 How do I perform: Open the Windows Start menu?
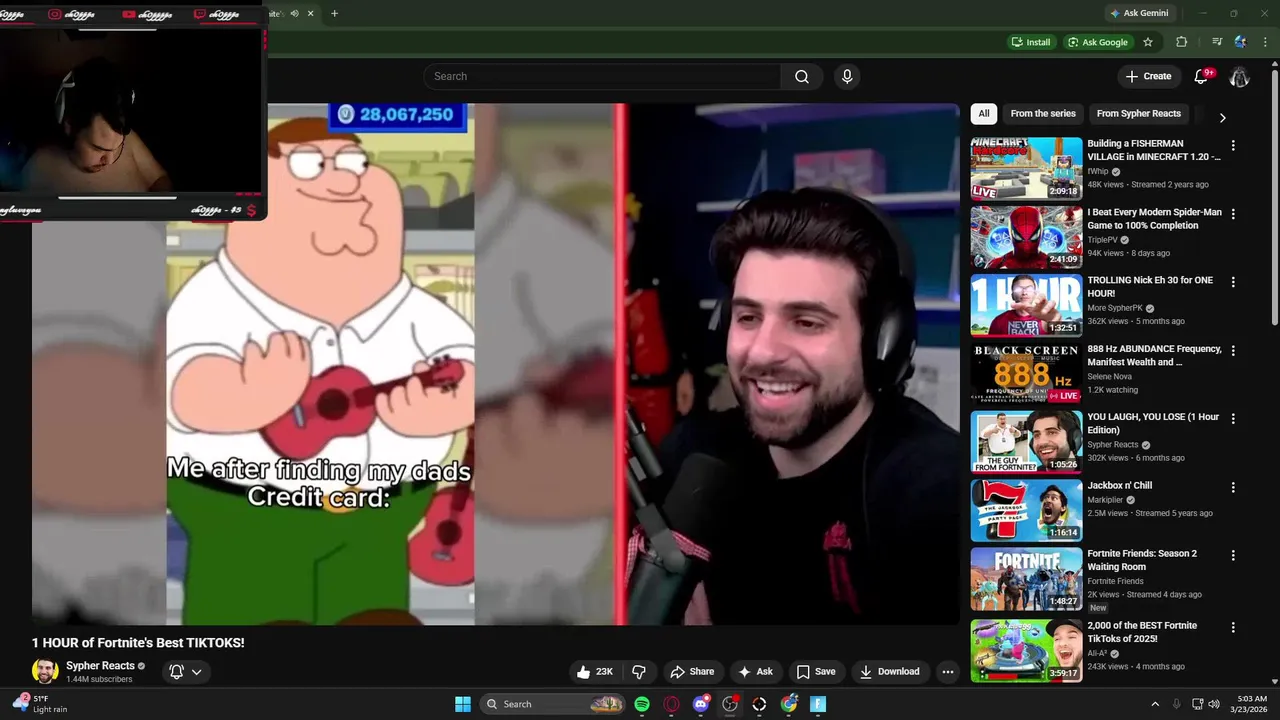463,704
